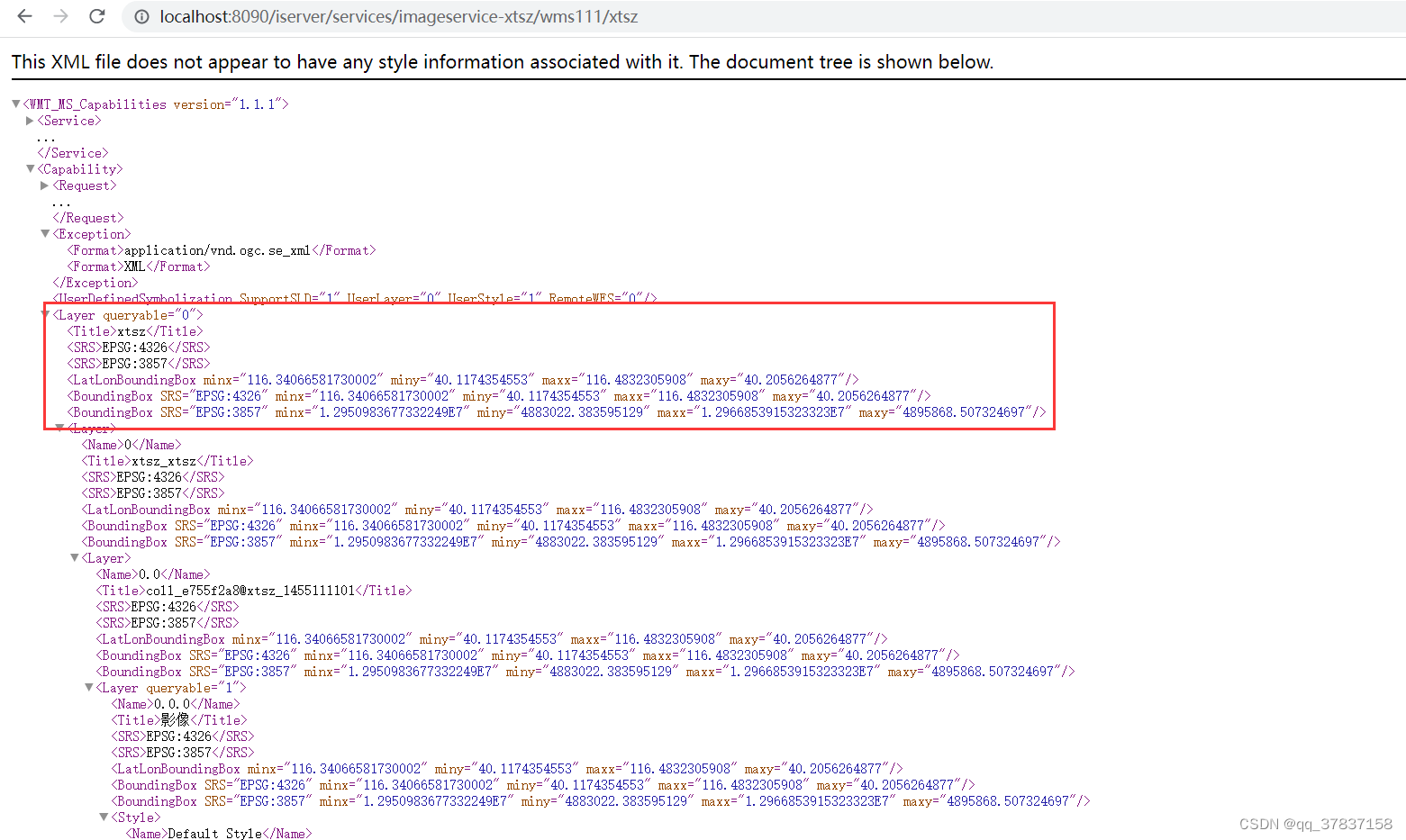The image size is (1406, 840).
Task: Click the Title xtsz line
Action: (135, 331)
